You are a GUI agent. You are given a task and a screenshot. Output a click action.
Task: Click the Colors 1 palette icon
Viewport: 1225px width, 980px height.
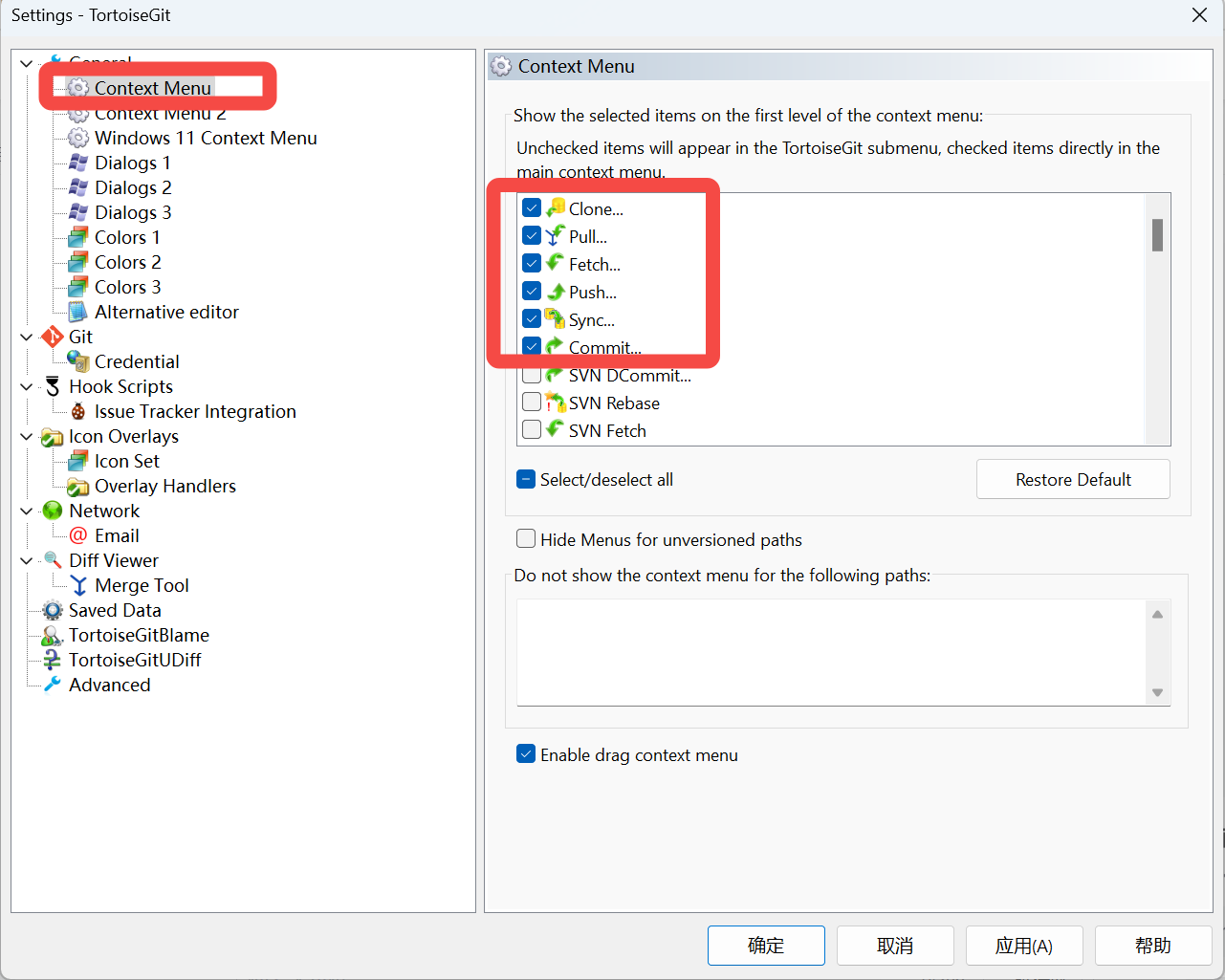point(78,238)
